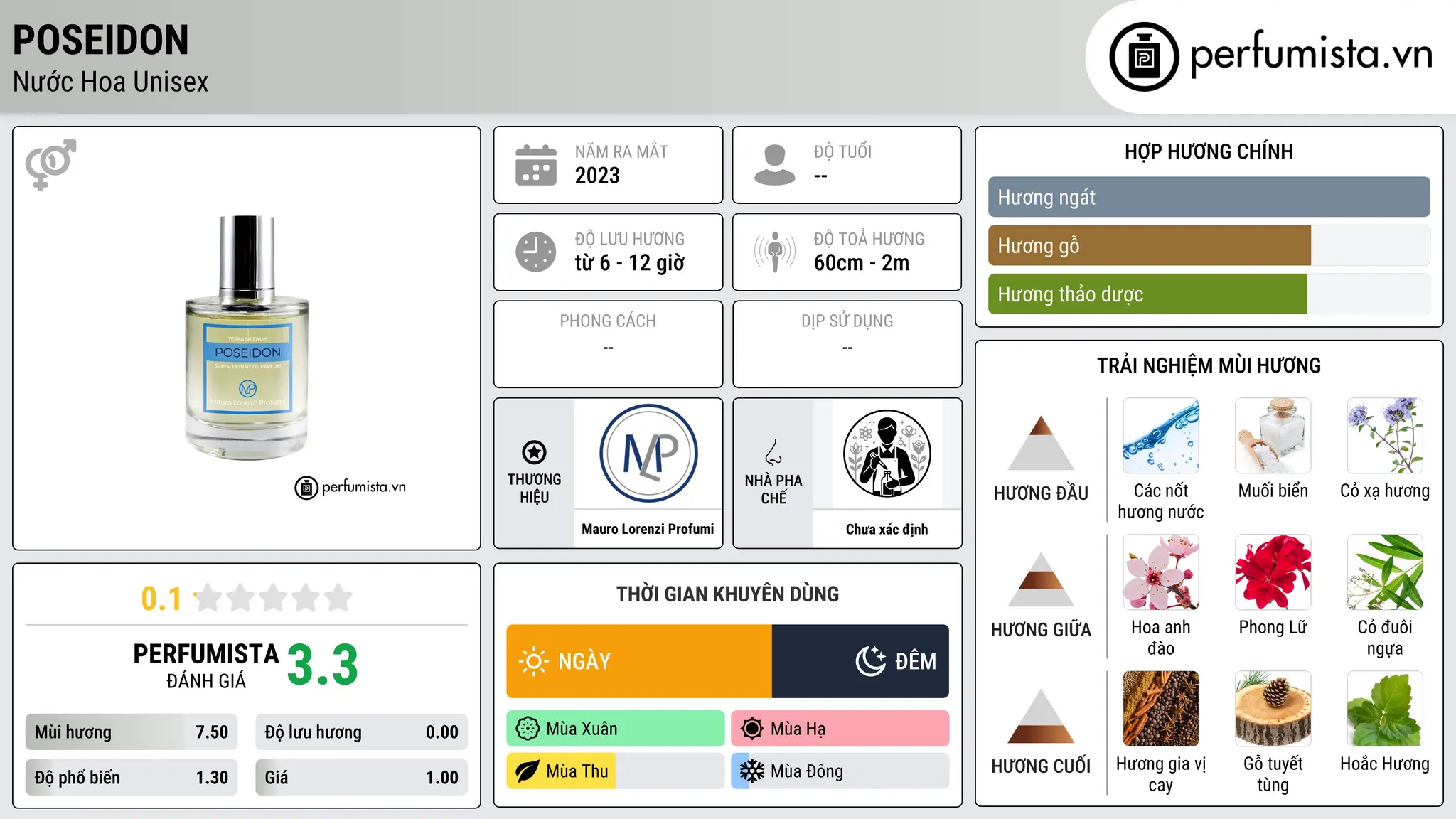Click the calendar icon for release year
The image size is (1456, 819).
click(x=536, y=165)
